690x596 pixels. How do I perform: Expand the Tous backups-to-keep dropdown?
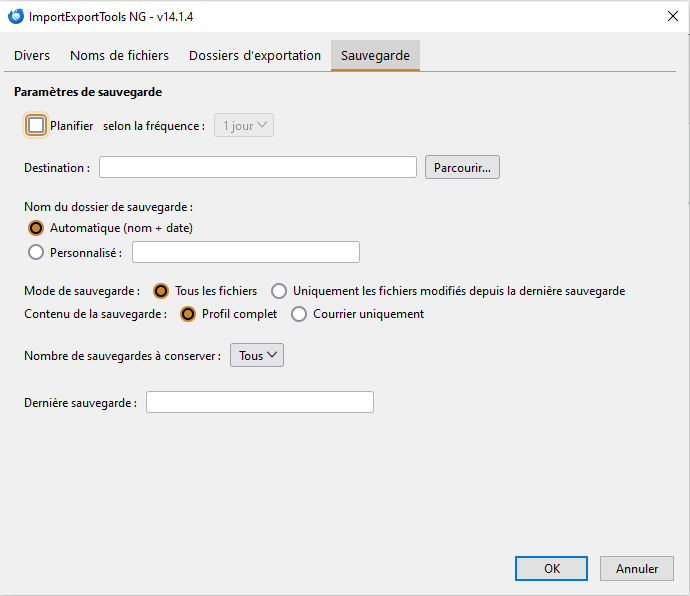[257, 355]
